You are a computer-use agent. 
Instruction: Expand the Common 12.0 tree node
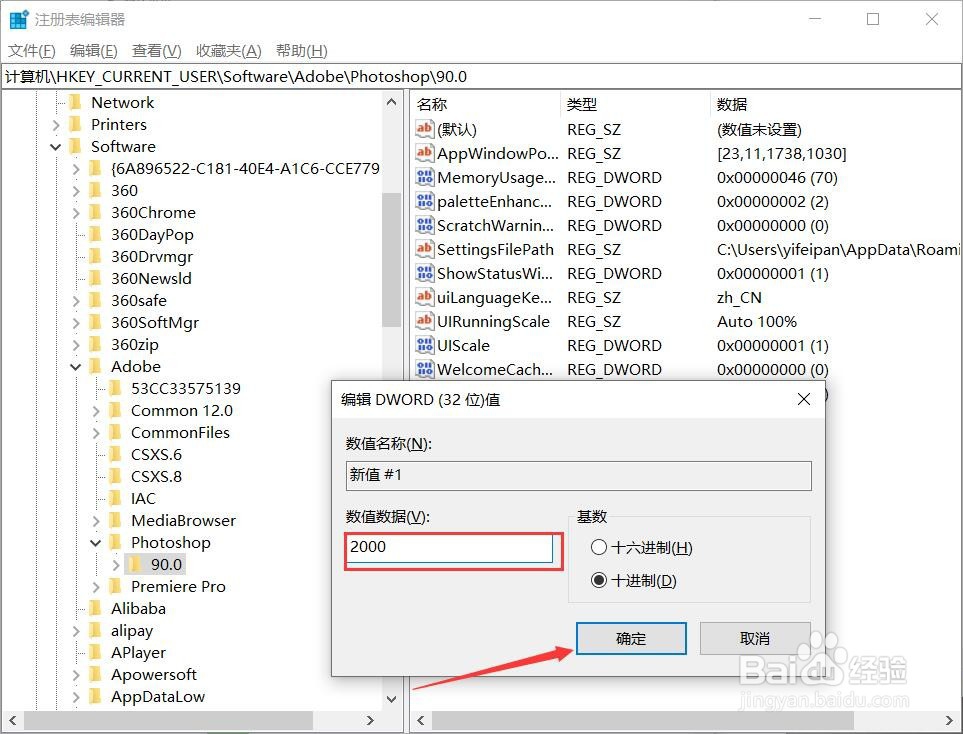pos(95,411)
